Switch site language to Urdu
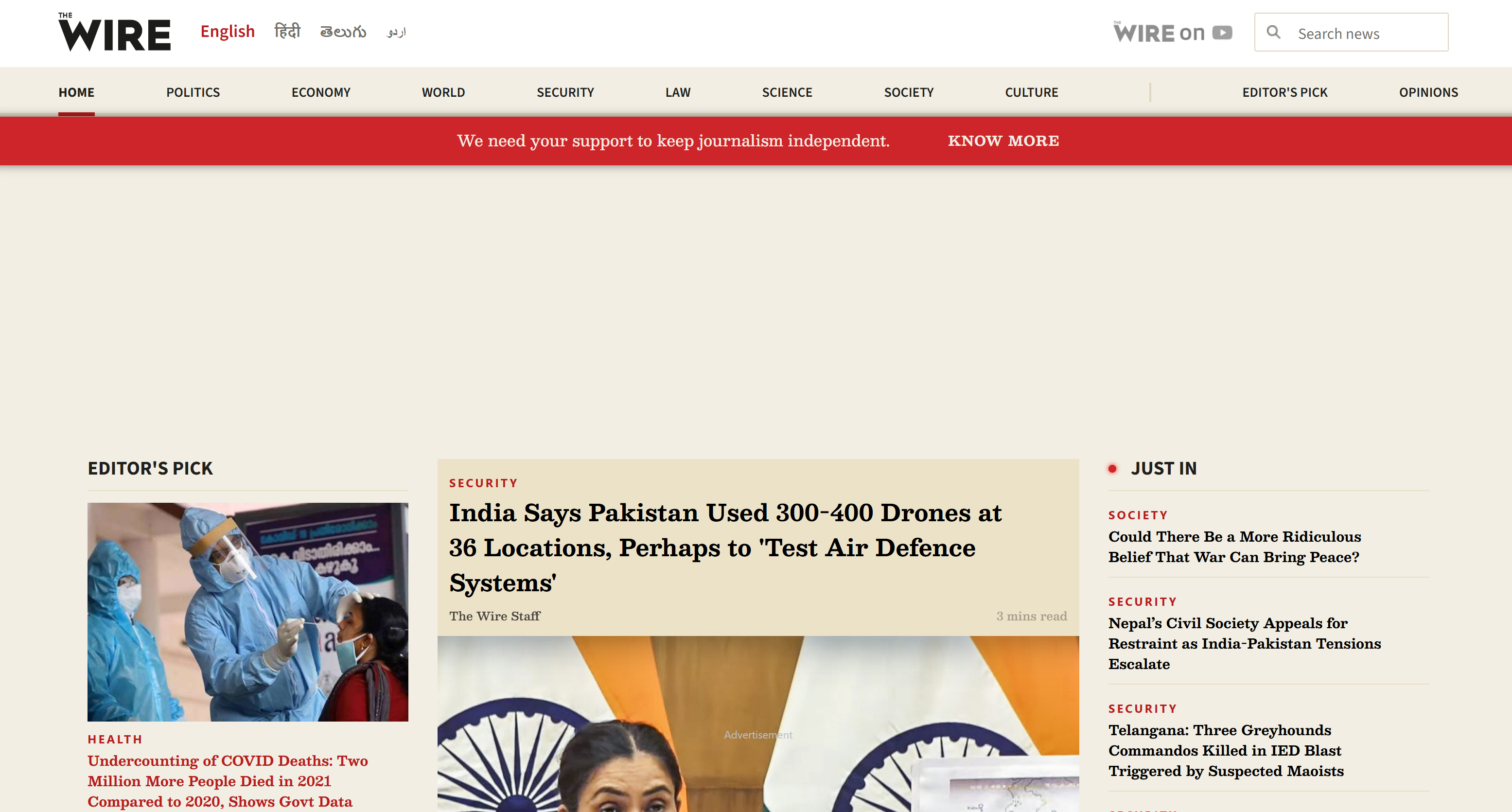The width and height of the screenshot is (1512, 812). click(x=396, y=32)
